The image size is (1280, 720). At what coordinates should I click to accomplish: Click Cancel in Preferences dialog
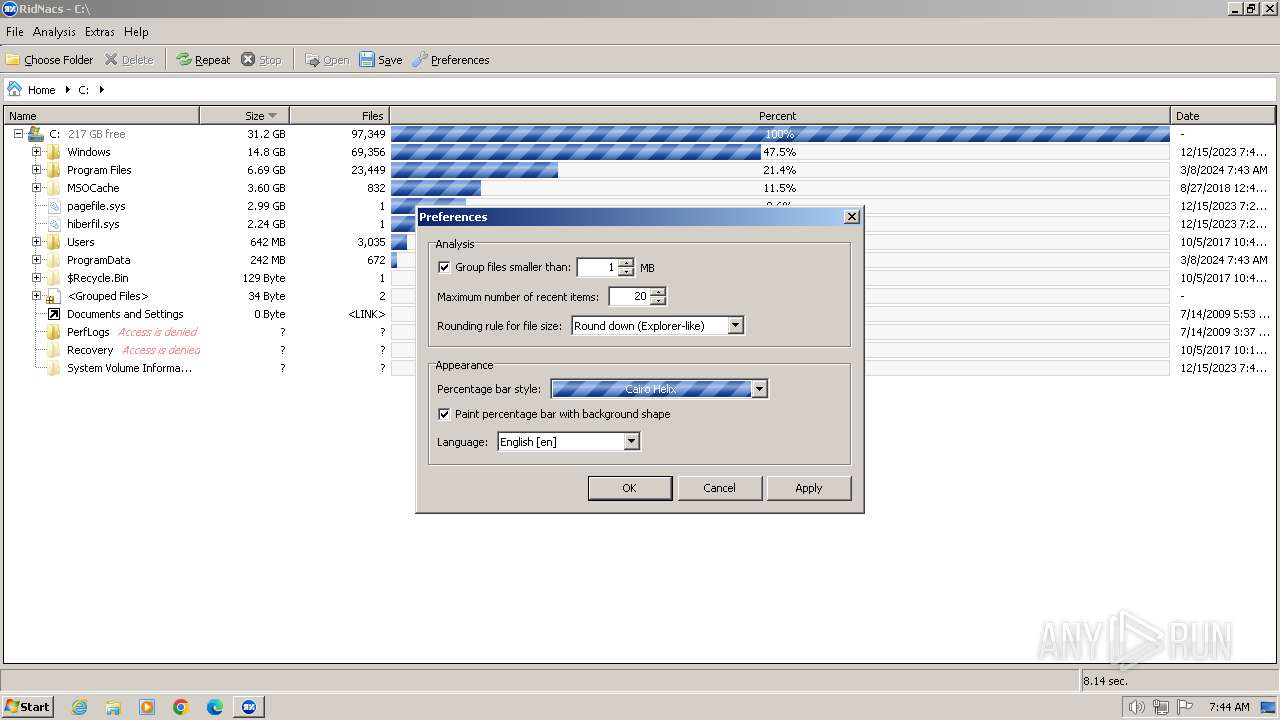click(x=719, y=488)
